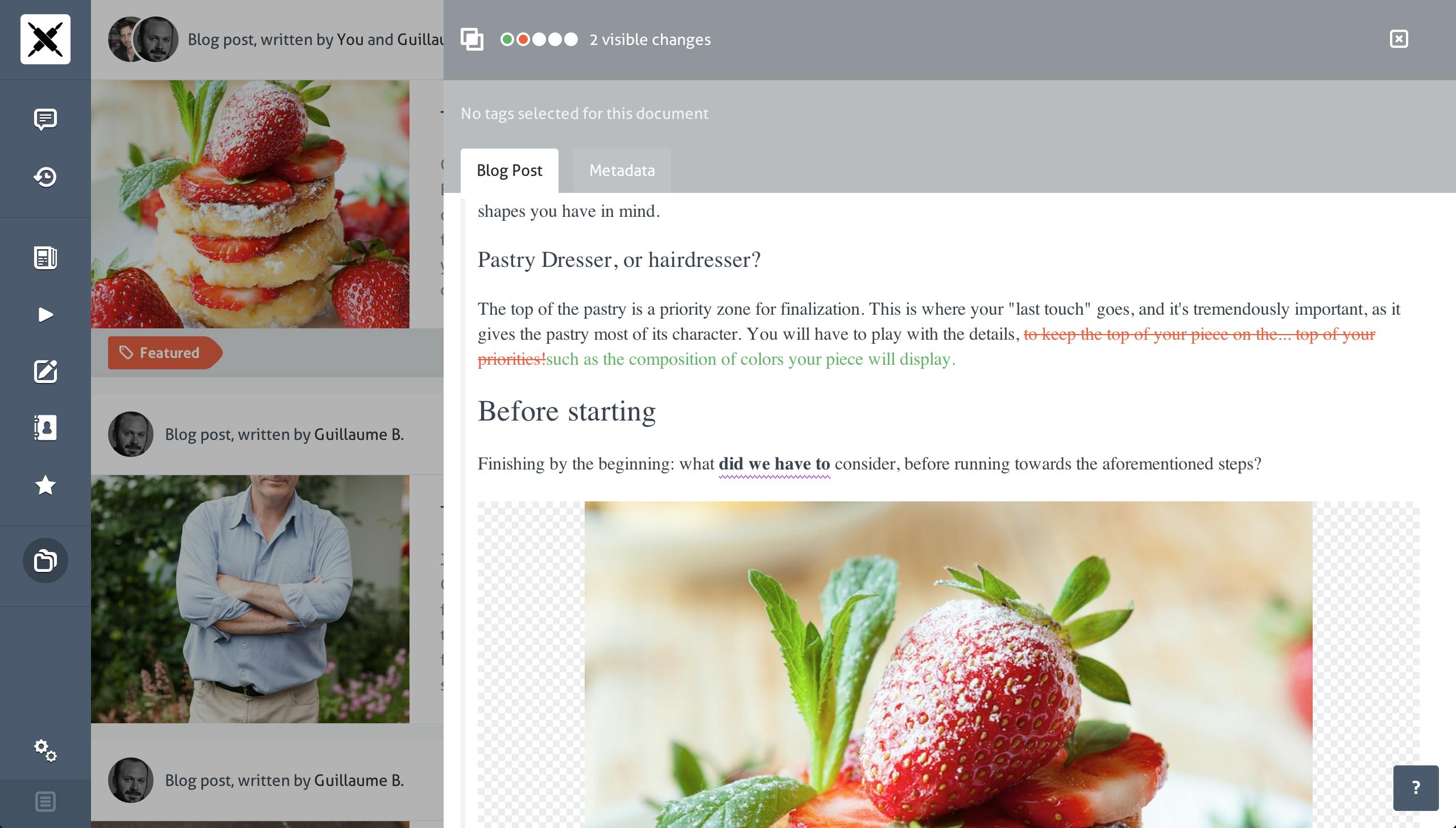This screenshot has width=1456, height=828.
Task: Open the history clock icon in sidebar
Action: (45, 177)
